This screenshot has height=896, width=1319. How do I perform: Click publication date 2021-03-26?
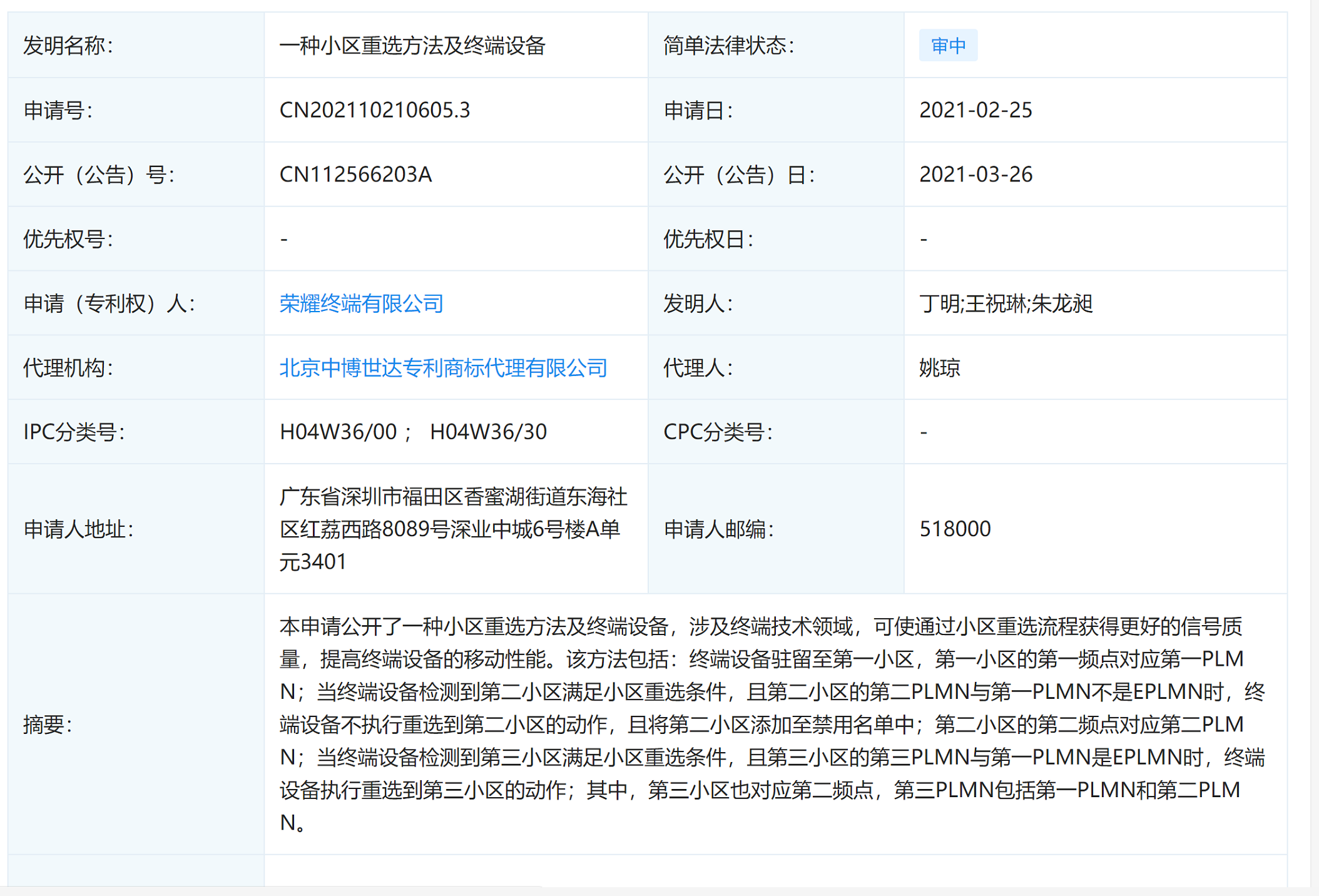975,175
